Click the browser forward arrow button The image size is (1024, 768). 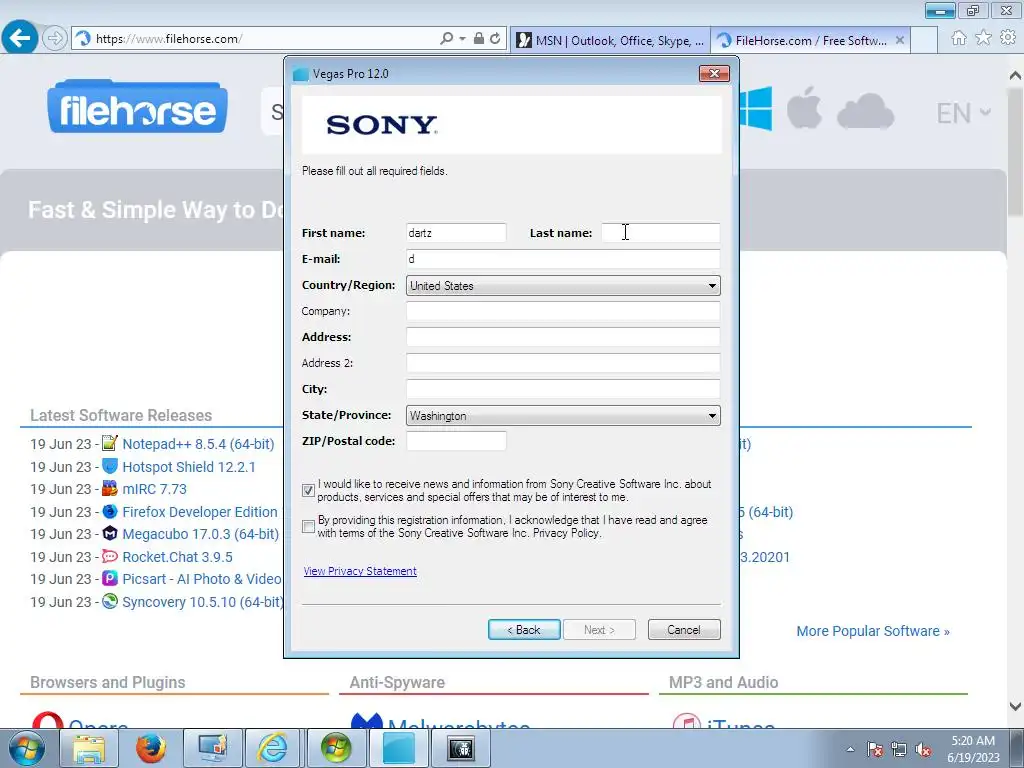click(55, 39)
